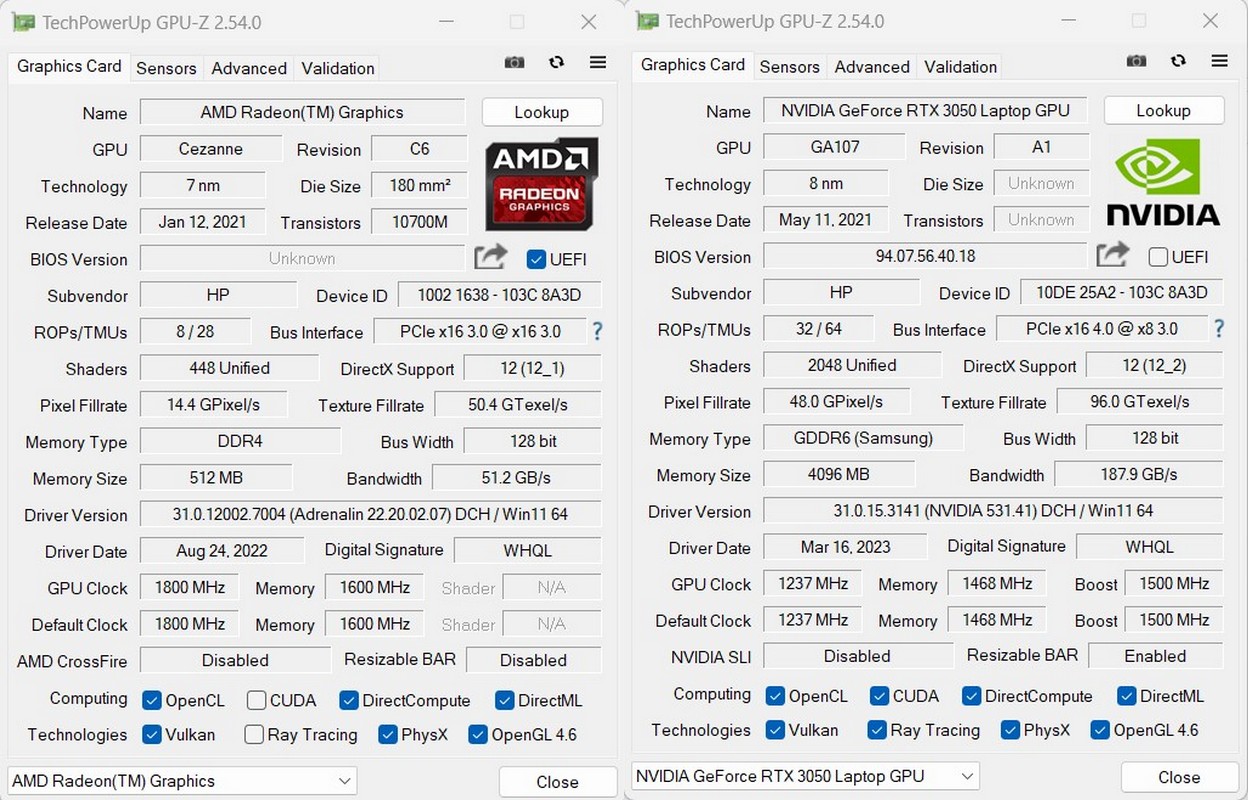Viewport: 1248px width, 800px height.
Task: Click the Resizable BAR value Enabled
Action: (1155, 656)
